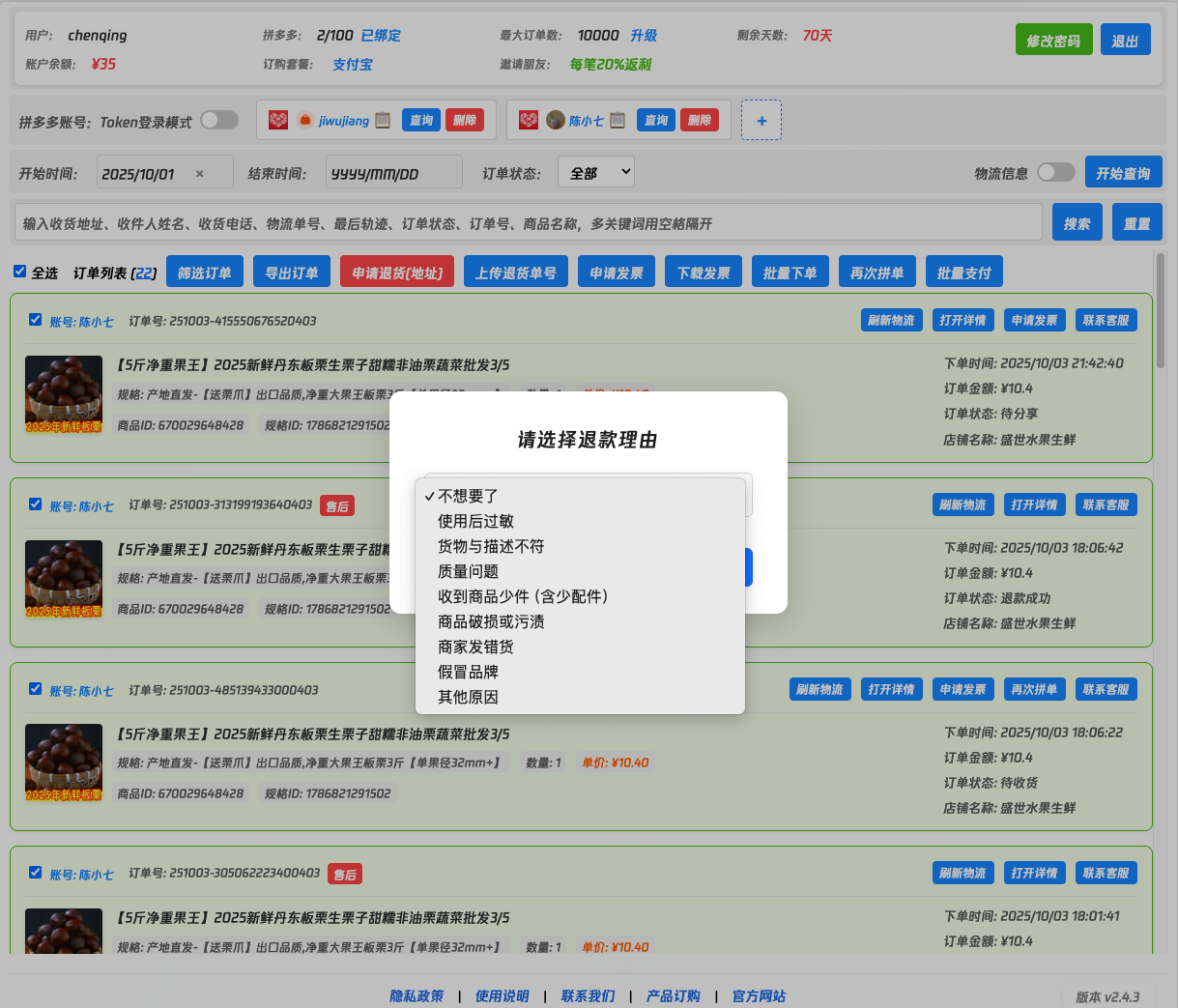Clear the start date with the × icon

200,174
